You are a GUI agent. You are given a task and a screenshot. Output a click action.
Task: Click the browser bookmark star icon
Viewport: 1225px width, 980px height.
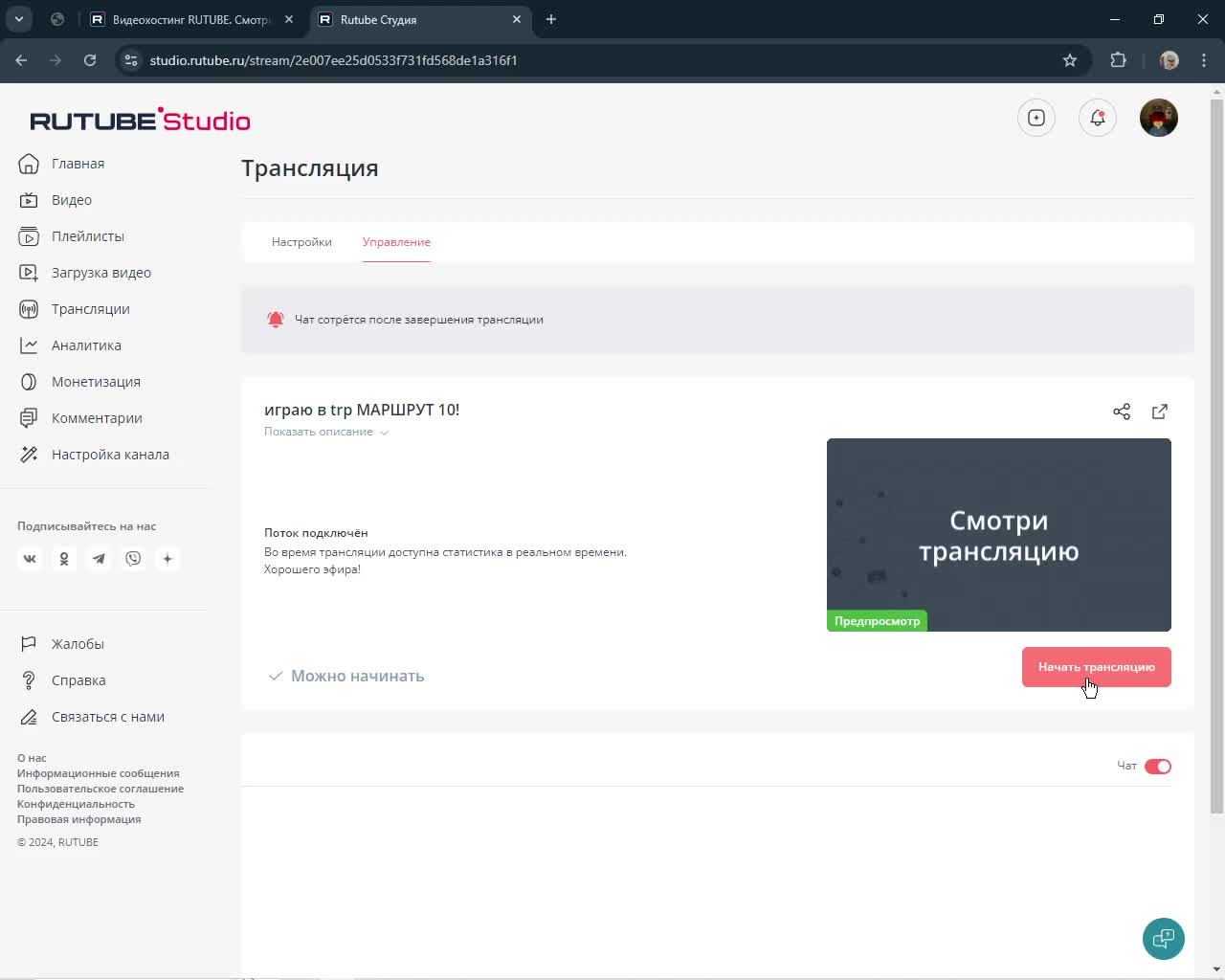[1070, 60]
